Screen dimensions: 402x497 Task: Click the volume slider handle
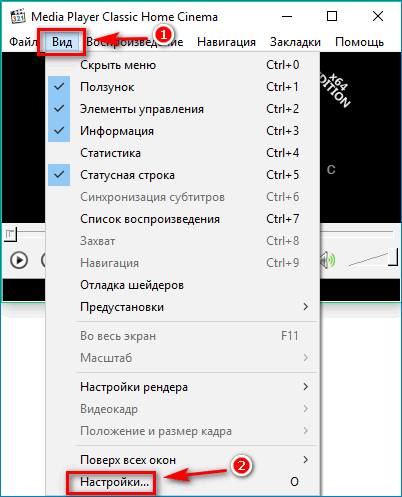click(393, 257)
